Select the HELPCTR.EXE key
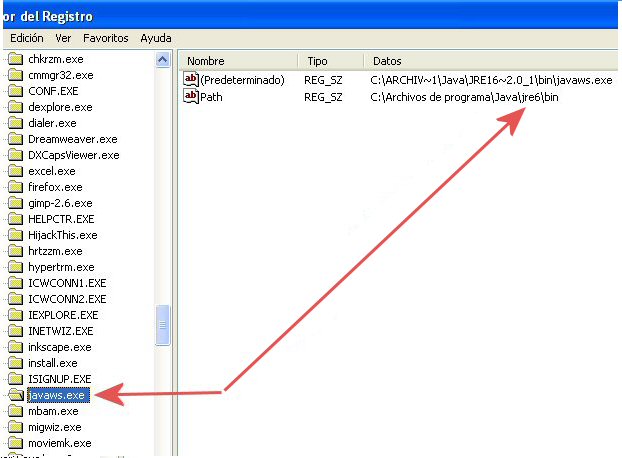 (x=61, y=219)
